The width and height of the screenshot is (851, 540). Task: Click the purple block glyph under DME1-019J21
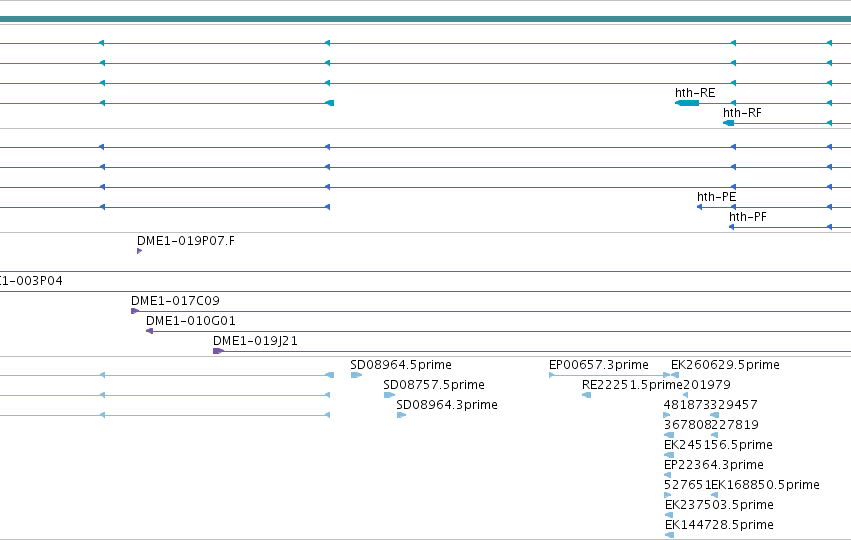(x=218, y=351)
